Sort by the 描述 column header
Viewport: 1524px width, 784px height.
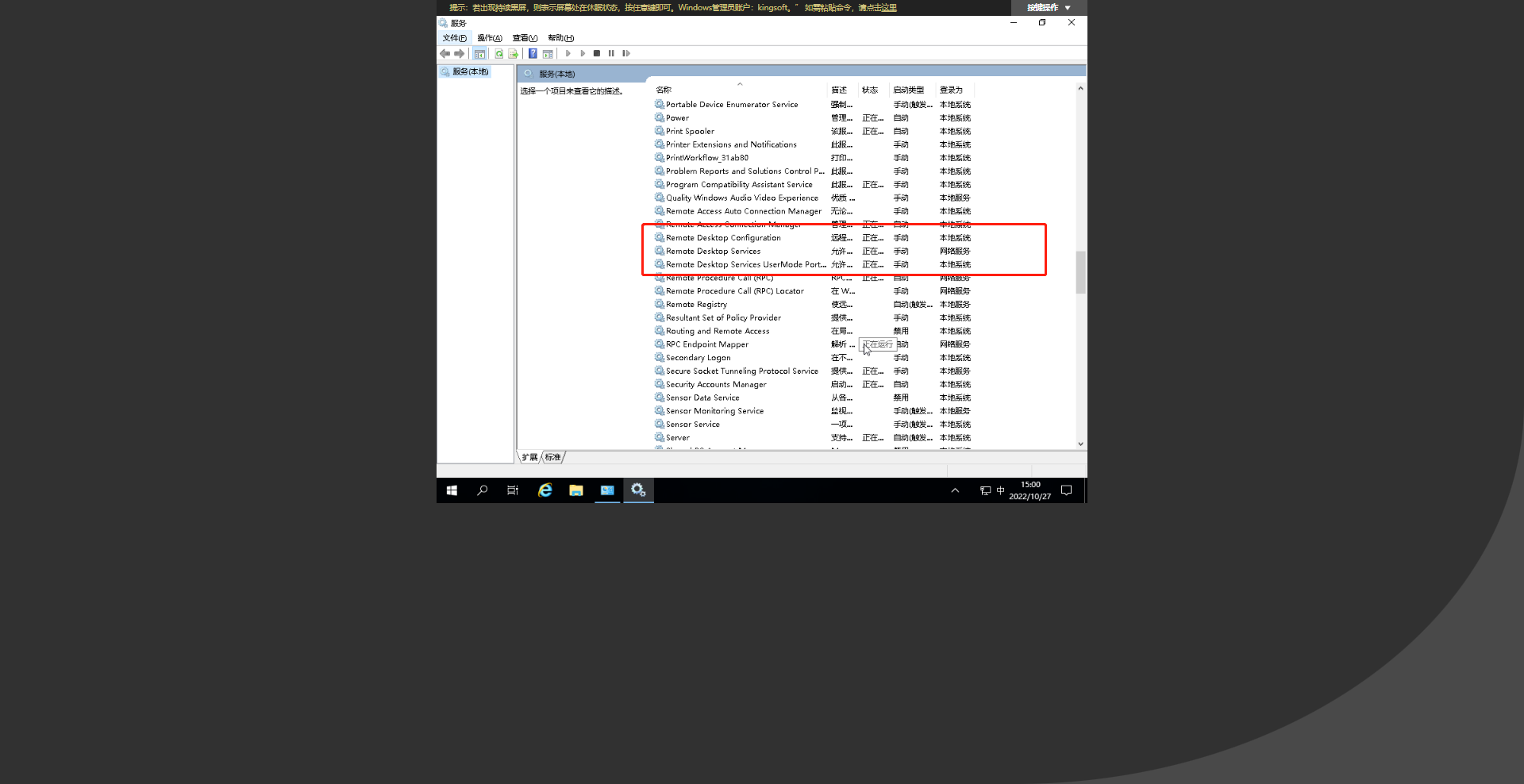843,90
